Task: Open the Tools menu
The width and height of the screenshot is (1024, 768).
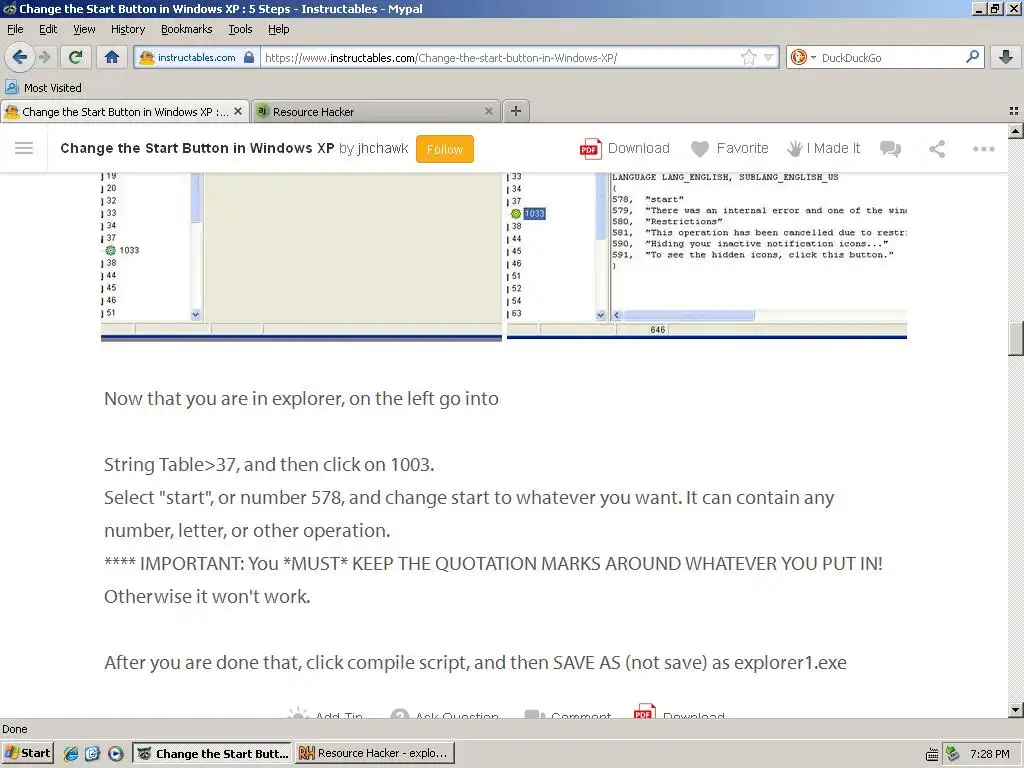Action: tap(240, 29)
